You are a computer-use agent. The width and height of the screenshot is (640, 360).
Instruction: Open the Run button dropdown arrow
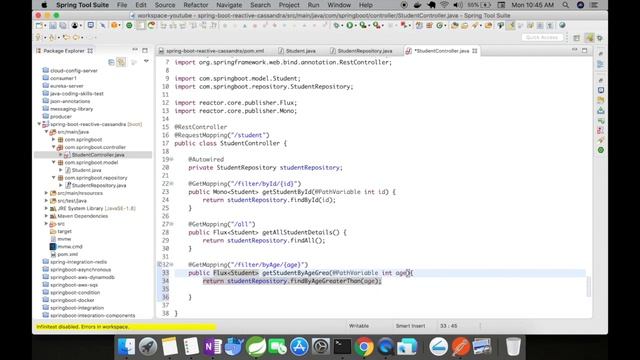pos(356,26)
